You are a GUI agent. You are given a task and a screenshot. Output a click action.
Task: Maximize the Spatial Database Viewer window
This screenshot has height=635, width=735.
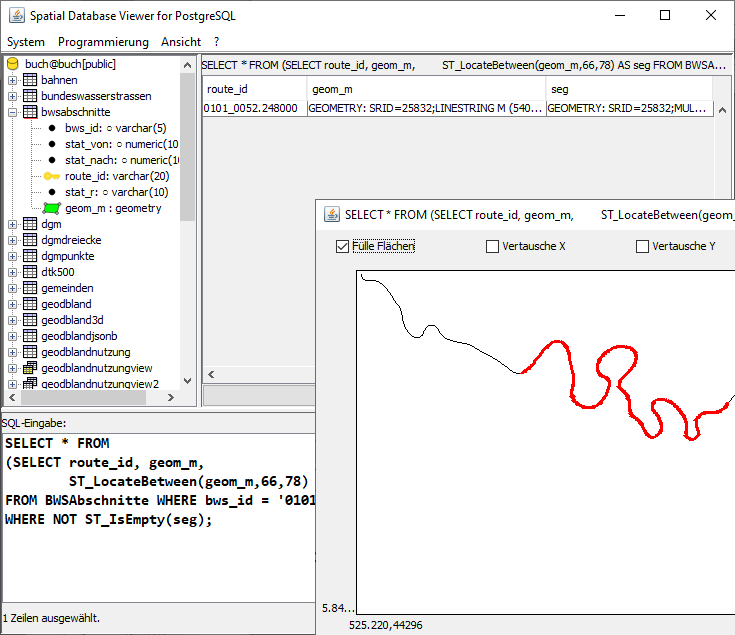pyautogui.click(x=665, y=15)
